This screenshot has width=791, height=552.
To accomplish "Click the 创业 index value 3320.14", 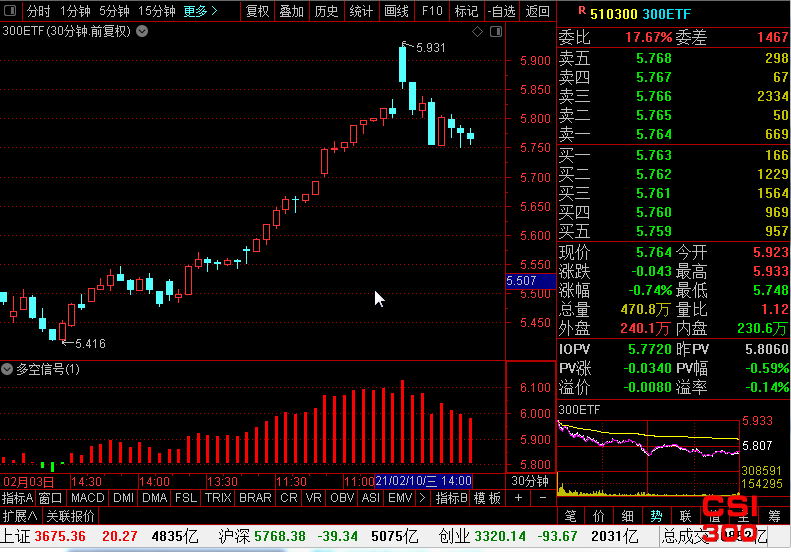I will tap(500, 536).
